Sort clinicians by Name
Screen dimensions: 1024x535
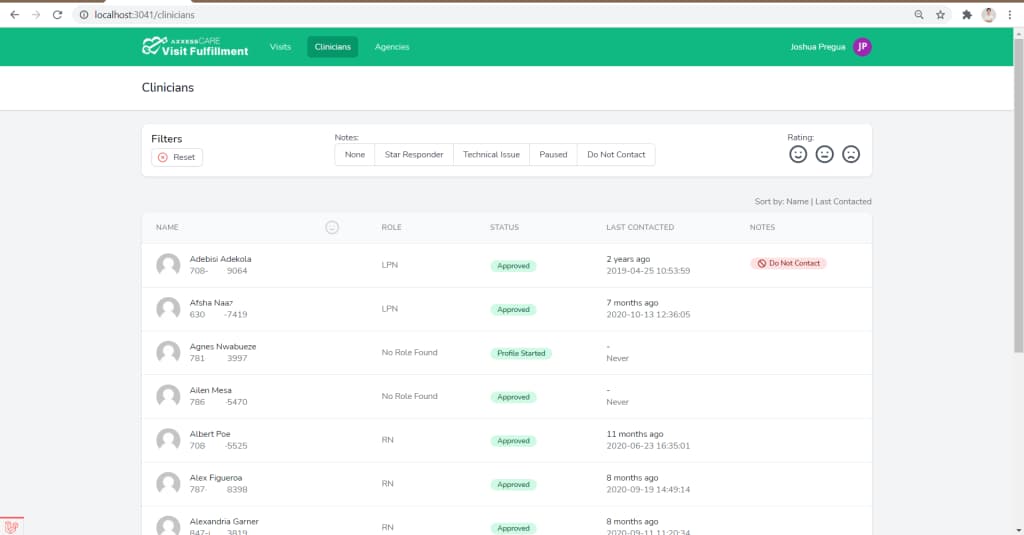tap(797, 202)
